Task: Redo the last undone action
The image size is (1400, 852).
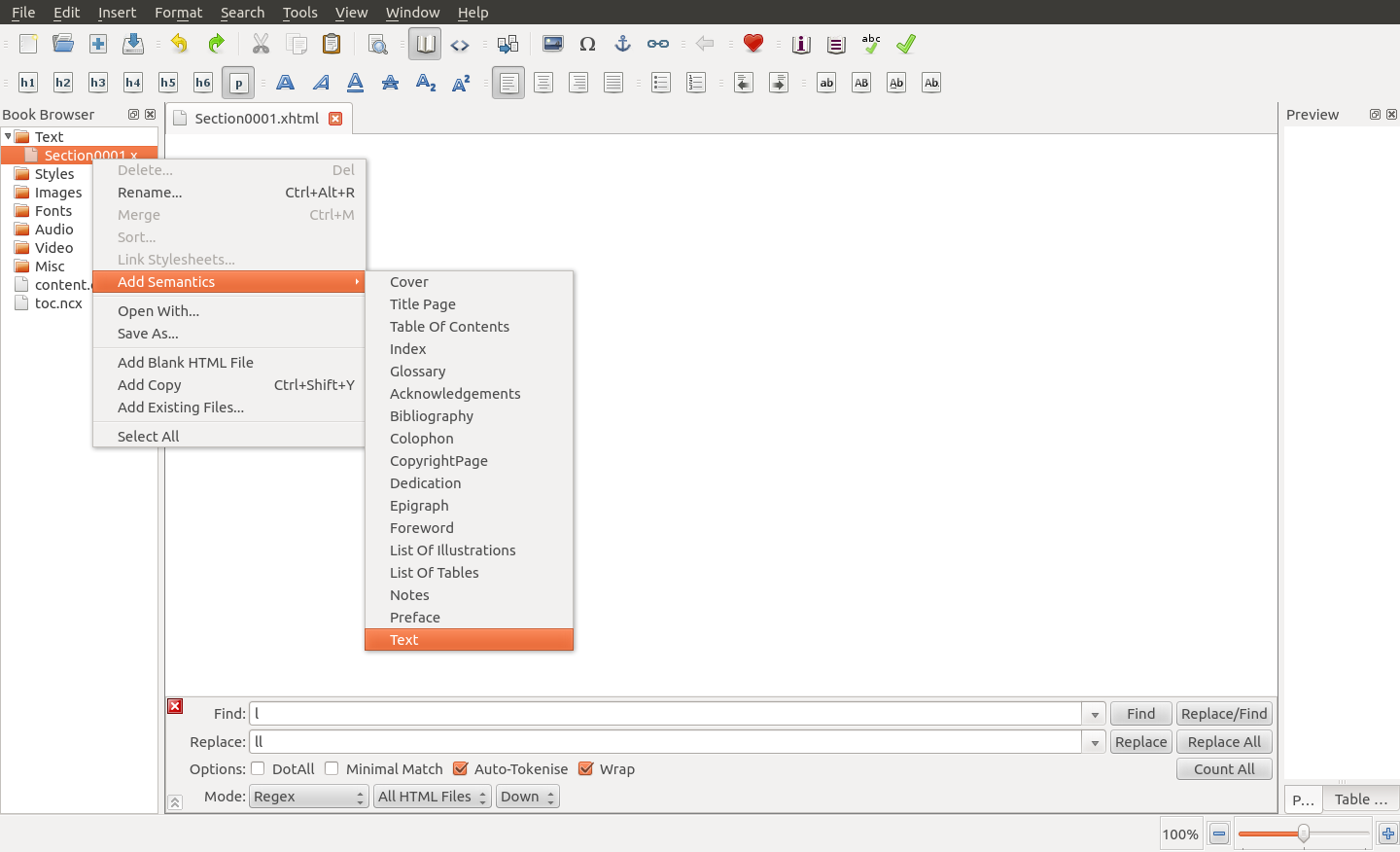Action: (215, 44)
